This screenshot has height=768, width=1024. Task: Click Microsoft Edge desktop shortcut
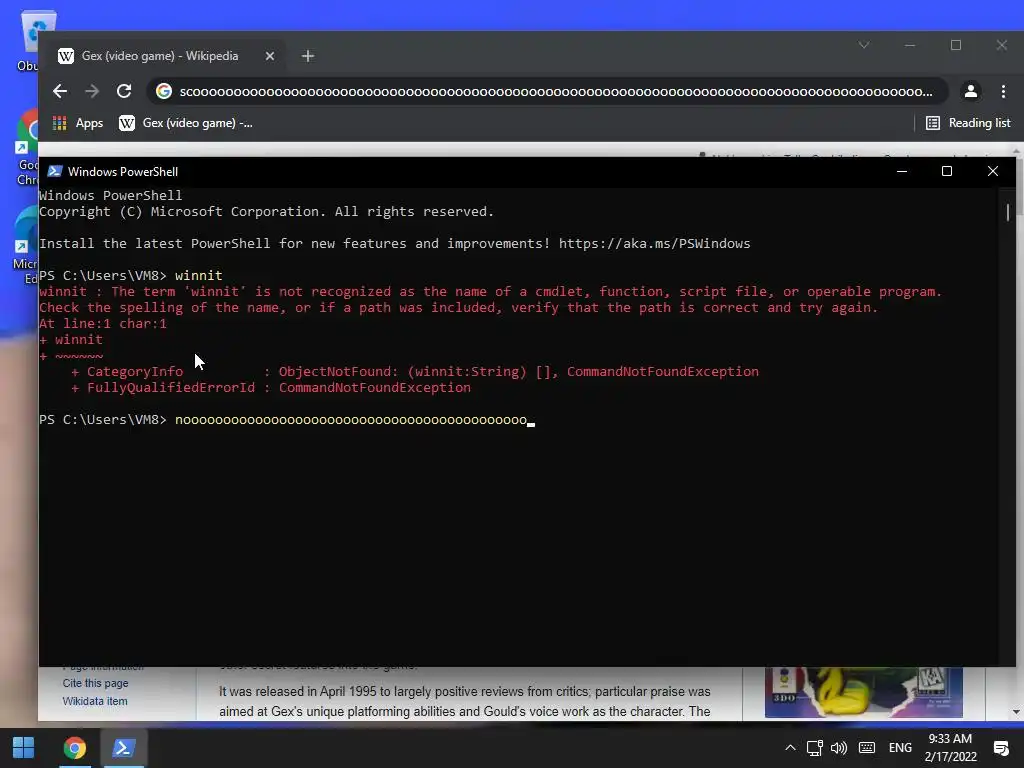pyautogui.click(x=26, y=247)
